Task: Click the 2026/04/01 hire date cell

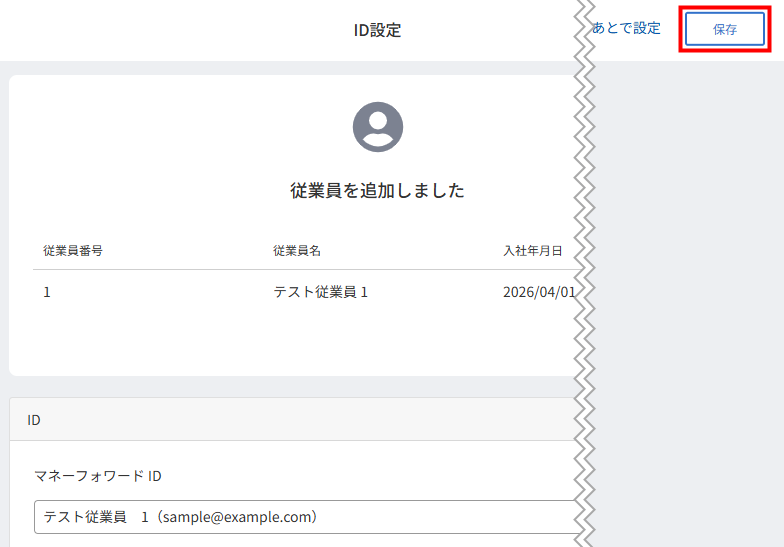Action: tap(539, 293)
